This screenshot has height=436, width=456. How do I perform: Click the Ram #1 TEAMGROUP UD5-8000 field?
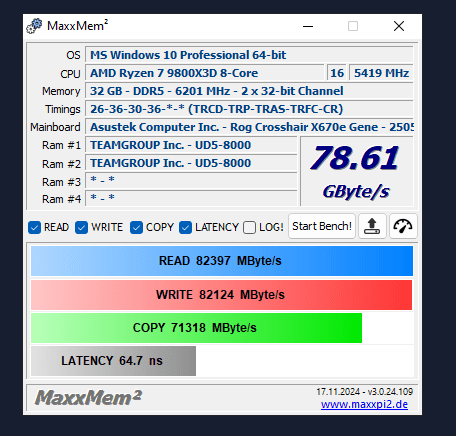point(191,145)
